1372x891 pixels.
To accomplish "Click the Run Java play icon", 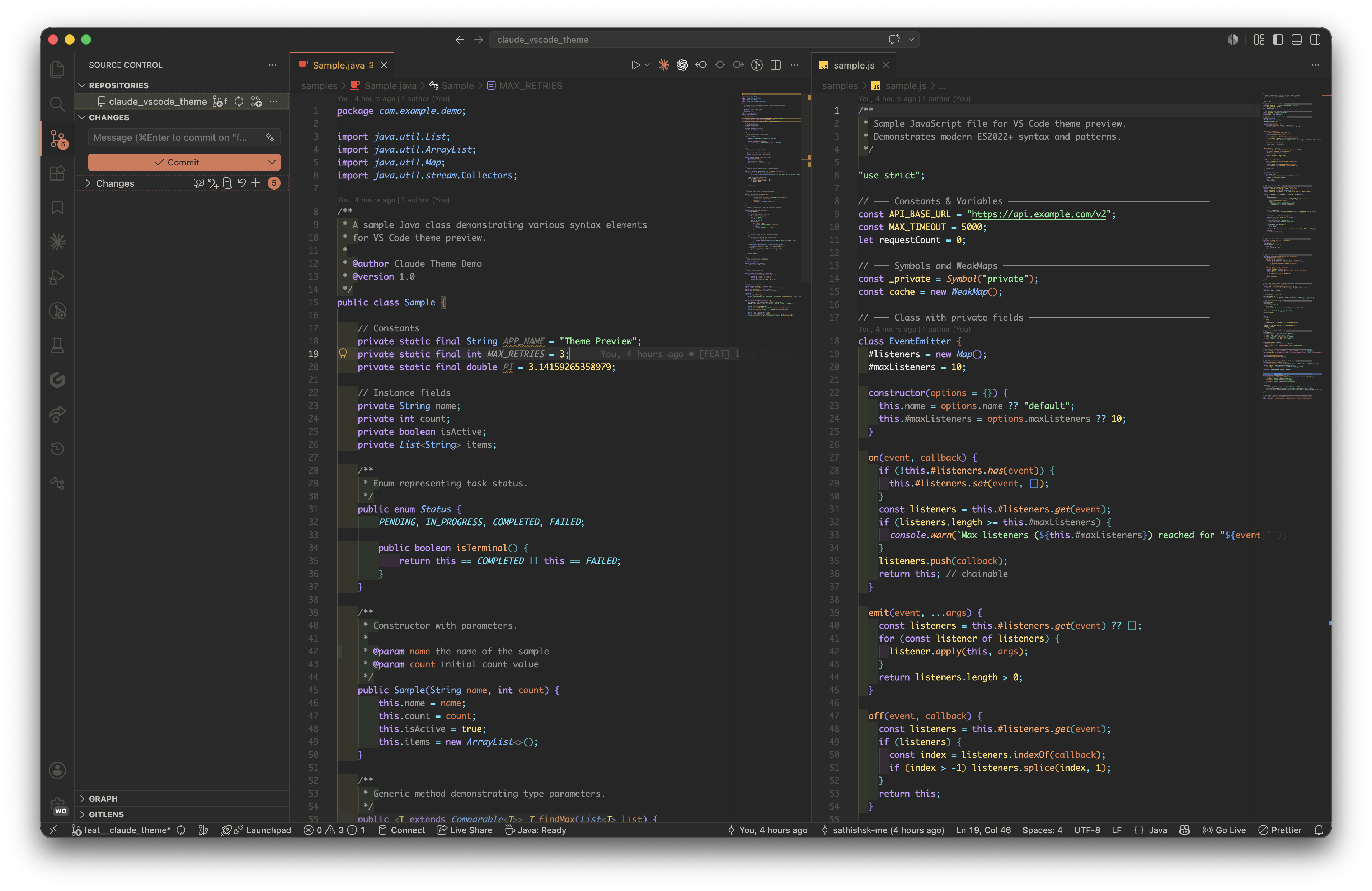I will 635,65.
